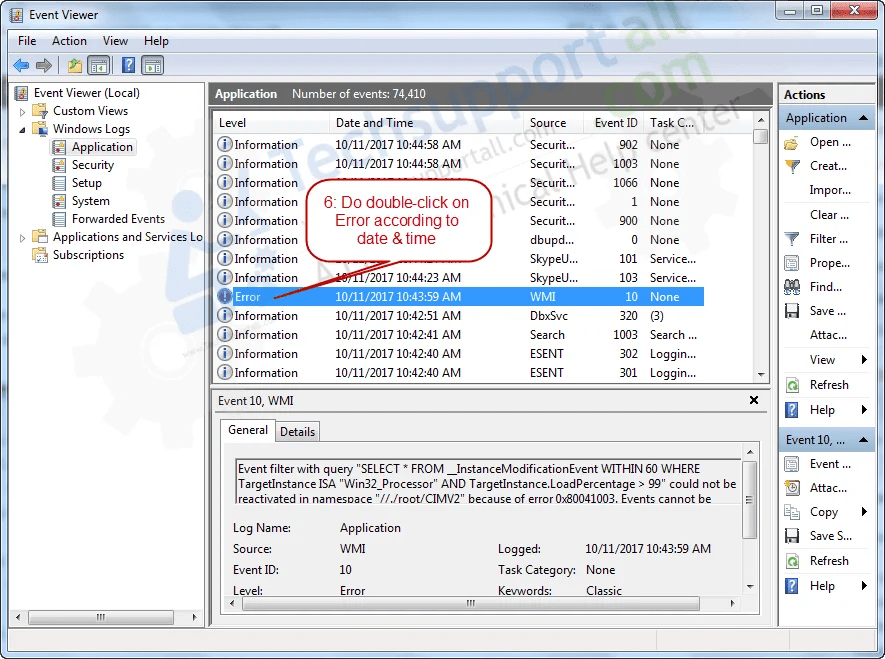Viewport: 885px width, 659px height.
Task: Click the Open Saved Log folder icon
Action: tap(791, 143)
